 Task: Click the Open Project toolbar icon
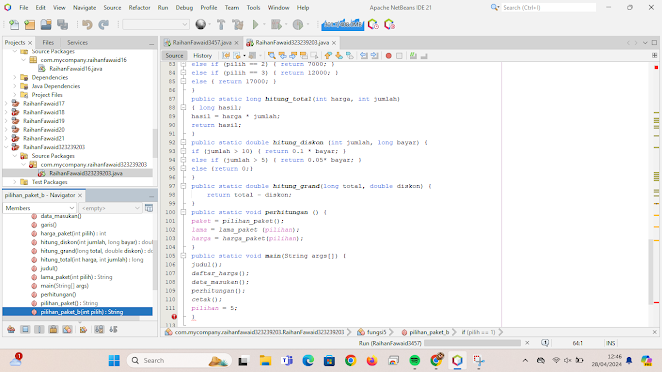pyautogui.click(x=46, y=25)
